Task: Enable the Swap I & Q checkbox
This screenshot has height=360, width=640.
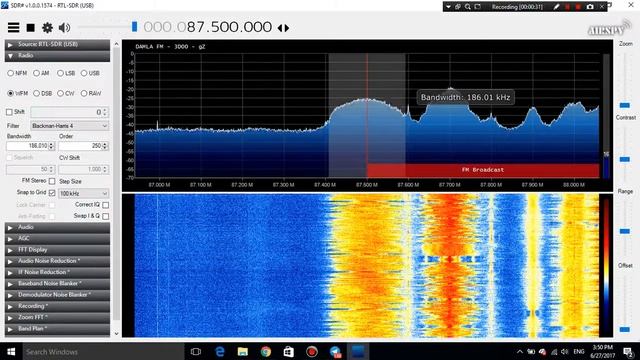Action: tap(106, 216)
